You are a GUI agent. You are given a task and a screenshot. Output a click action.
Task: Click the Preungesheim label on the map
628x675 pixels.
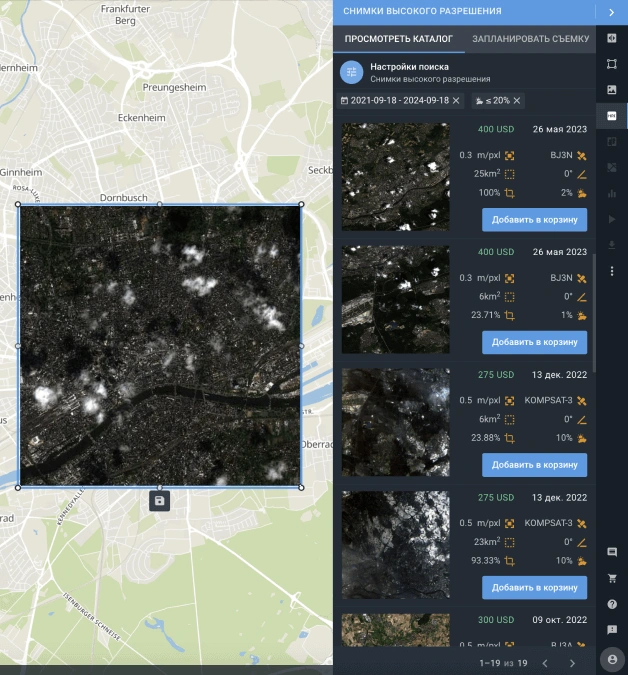[174, 87]
